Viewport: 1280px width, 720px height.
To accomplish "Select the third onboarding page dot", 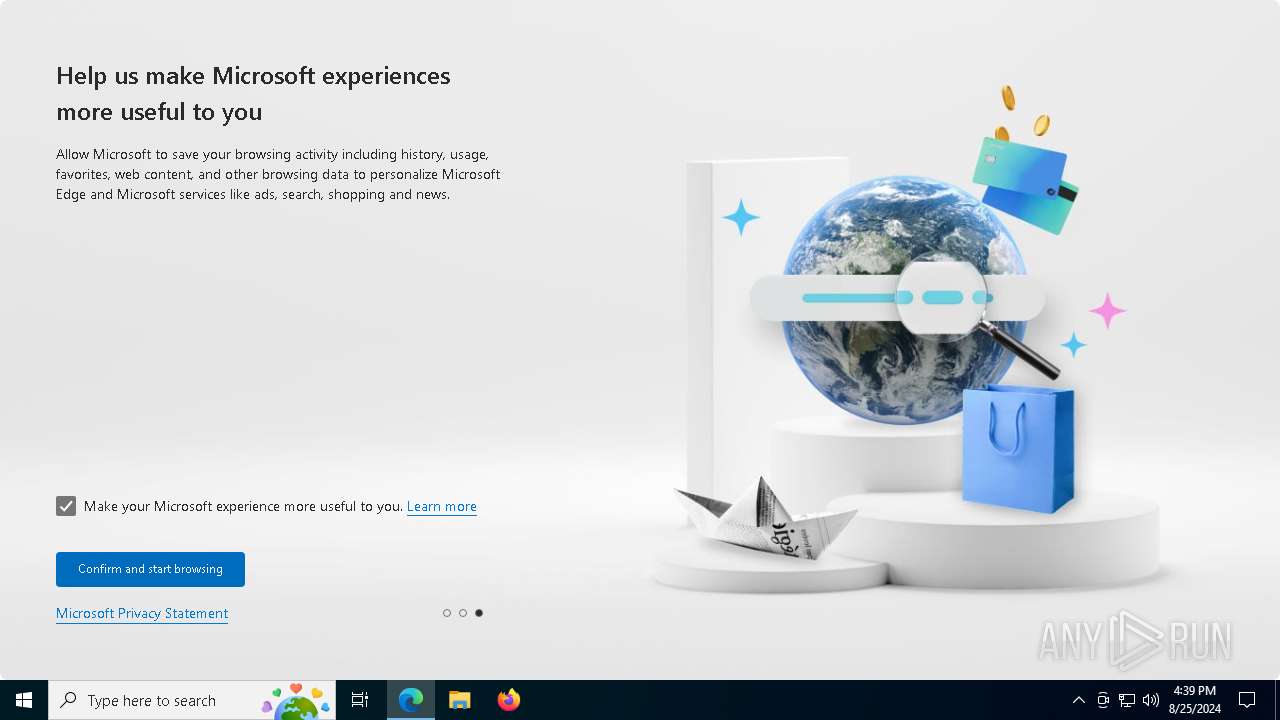I will [x=479, y=613].
